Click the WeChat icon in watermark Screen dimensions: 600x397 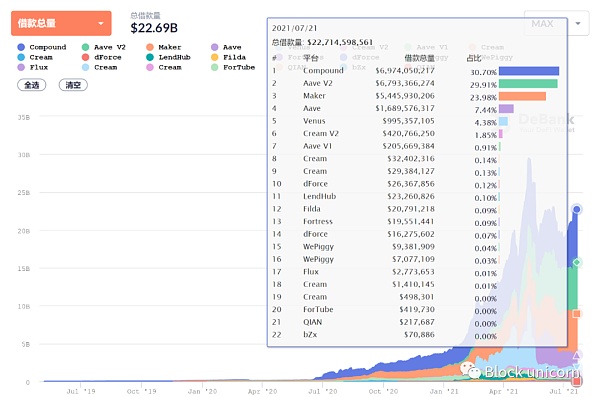(x=470, y=370)
